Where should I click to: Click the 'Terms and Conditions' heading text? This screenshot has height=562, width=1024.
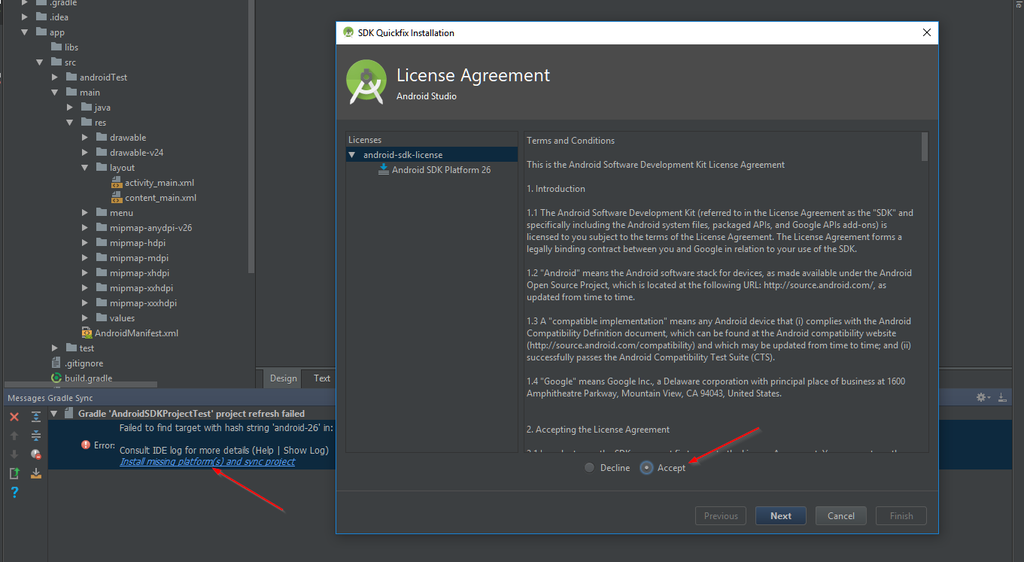pos(570,140)
